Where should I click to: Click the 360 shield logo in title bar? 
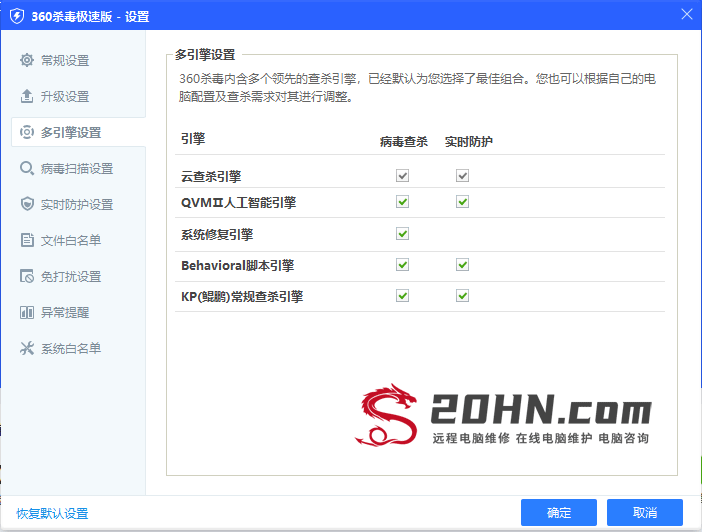pos(17,17)
